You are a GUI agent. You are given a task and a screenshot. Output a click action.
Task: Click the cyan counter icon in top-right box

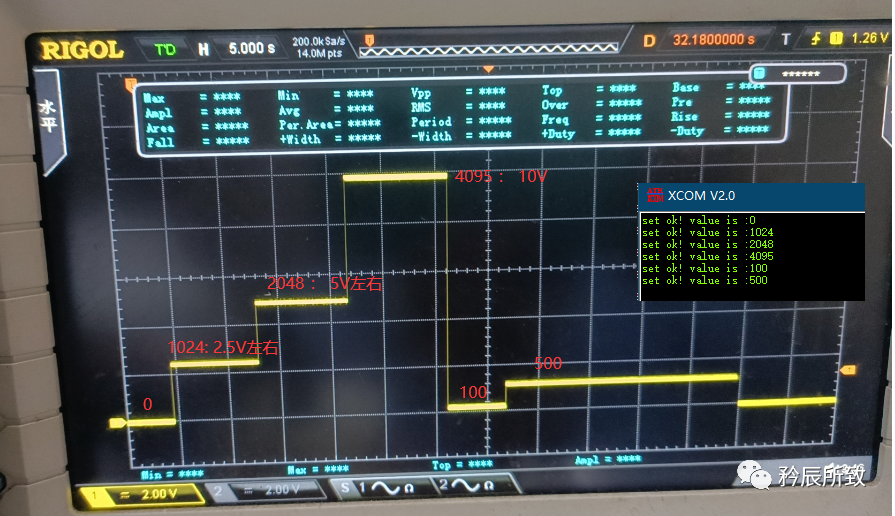point(760,74)
